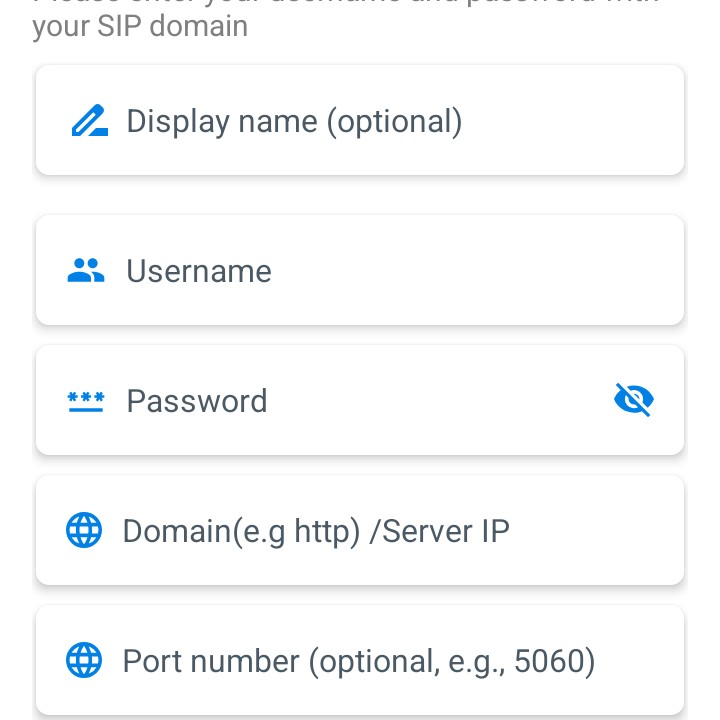Tap the two-person icon next to Username
Screen dimensions: 720x720
pos(86,270)
